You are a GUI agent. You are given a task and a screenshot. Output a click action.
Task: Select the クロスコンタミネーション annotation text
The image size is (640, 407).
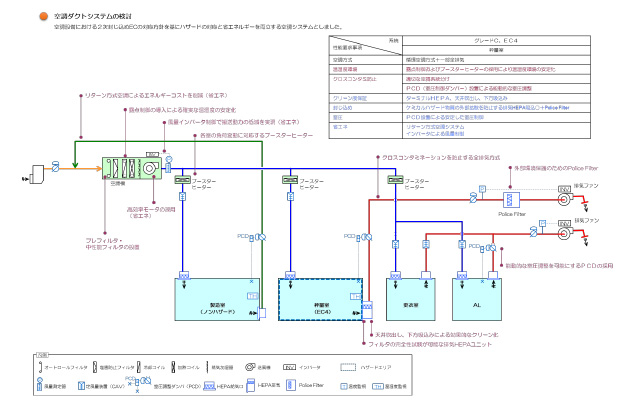point(428,157)
